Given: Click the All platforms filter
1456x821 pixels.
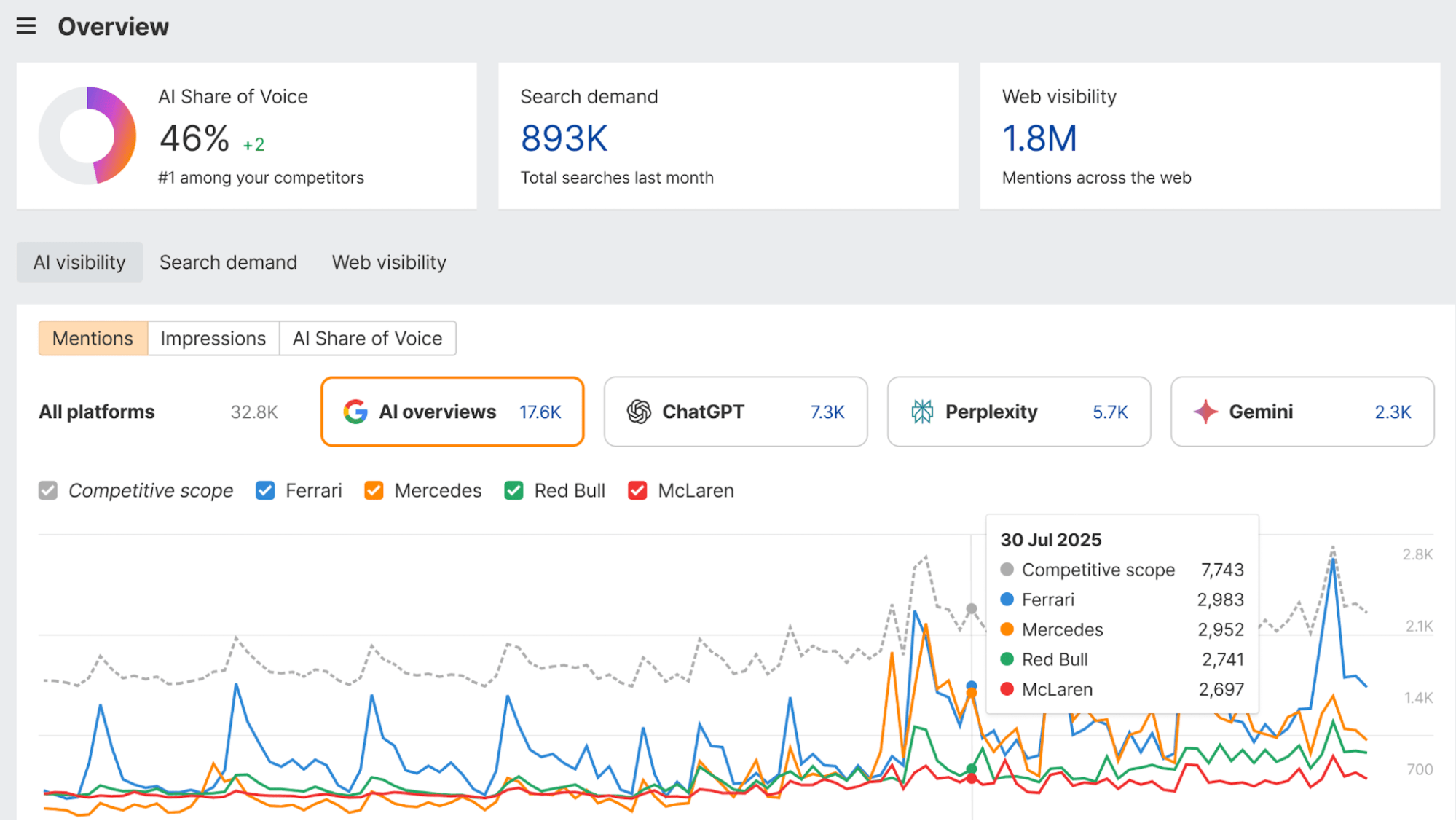Looking at the screenshot, I should coord(95,411).
